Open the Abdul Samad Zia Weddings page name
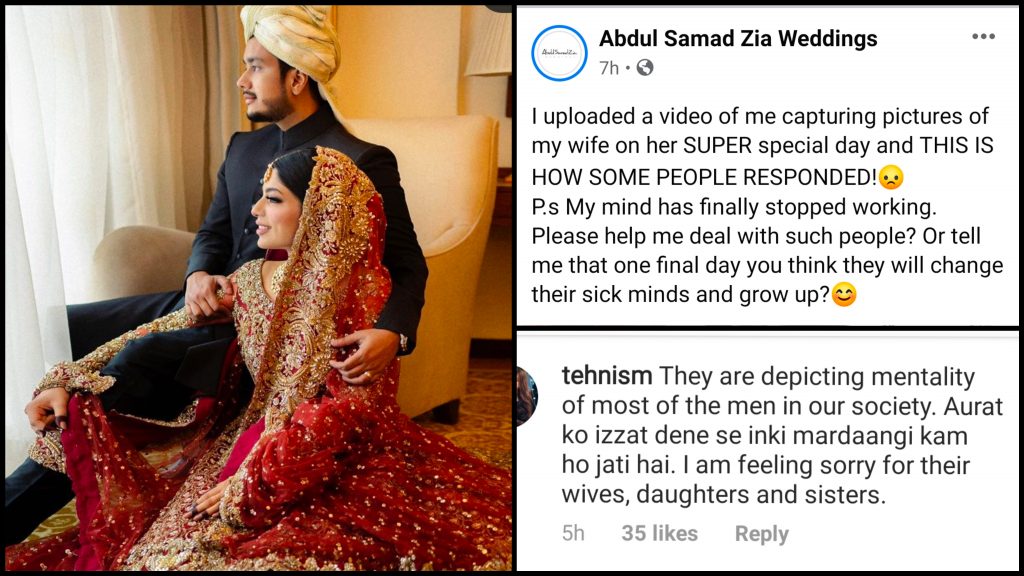Viewport: 1024px width, 576px height. pyautogui.click(x=738, y=39)
